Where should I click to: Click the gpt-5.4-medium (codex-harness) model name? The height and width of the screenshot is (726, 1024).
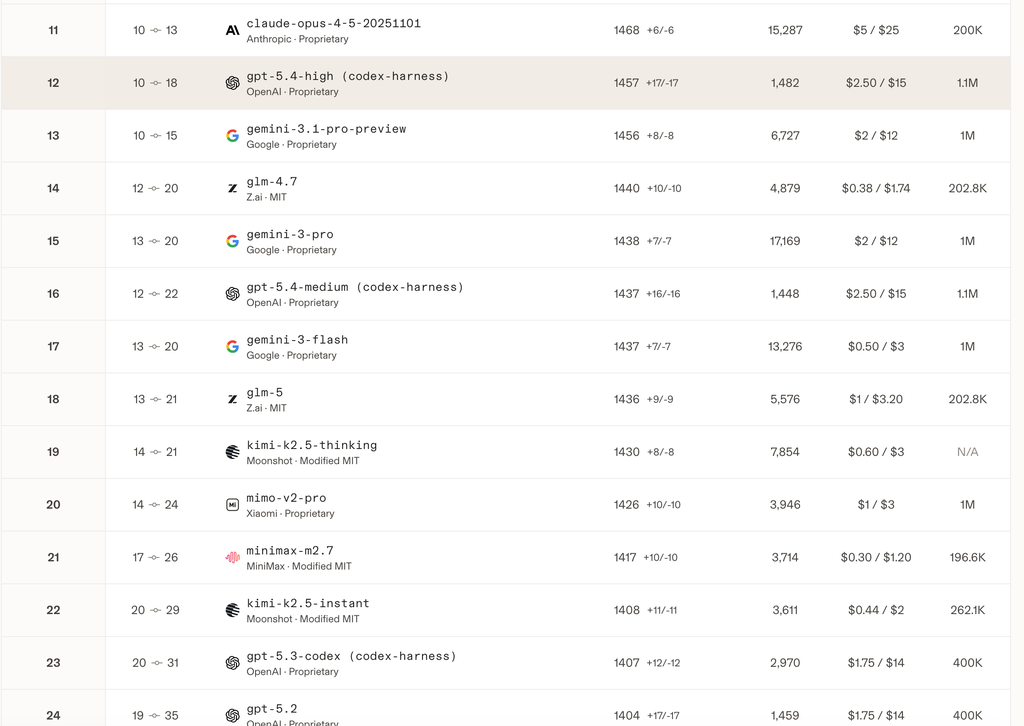355,287
